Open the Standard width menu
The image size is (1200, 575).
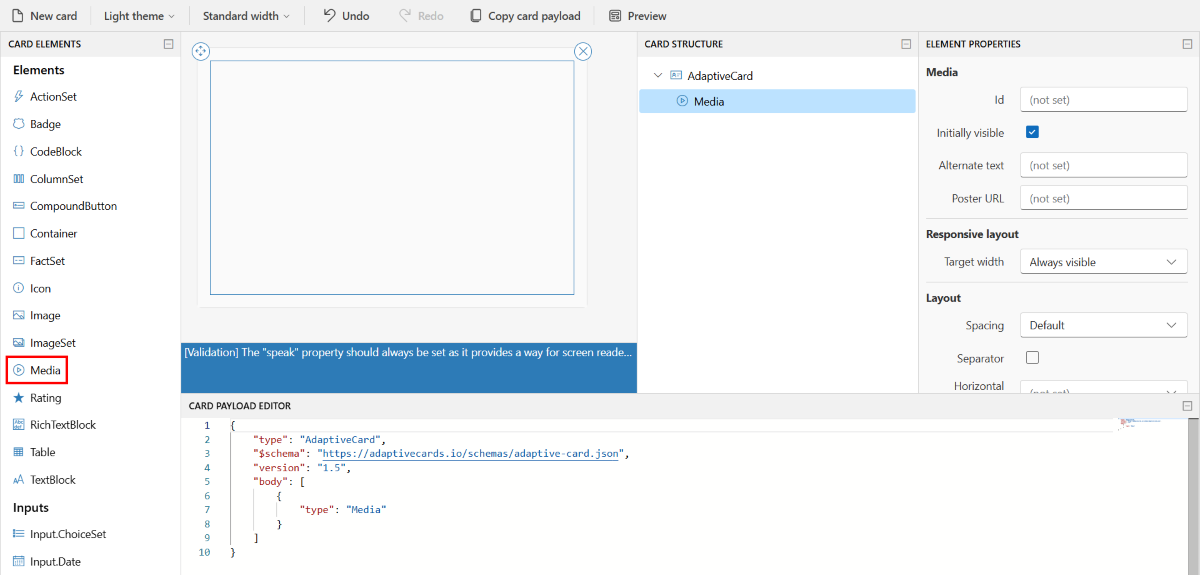click(x=246, y=16)
